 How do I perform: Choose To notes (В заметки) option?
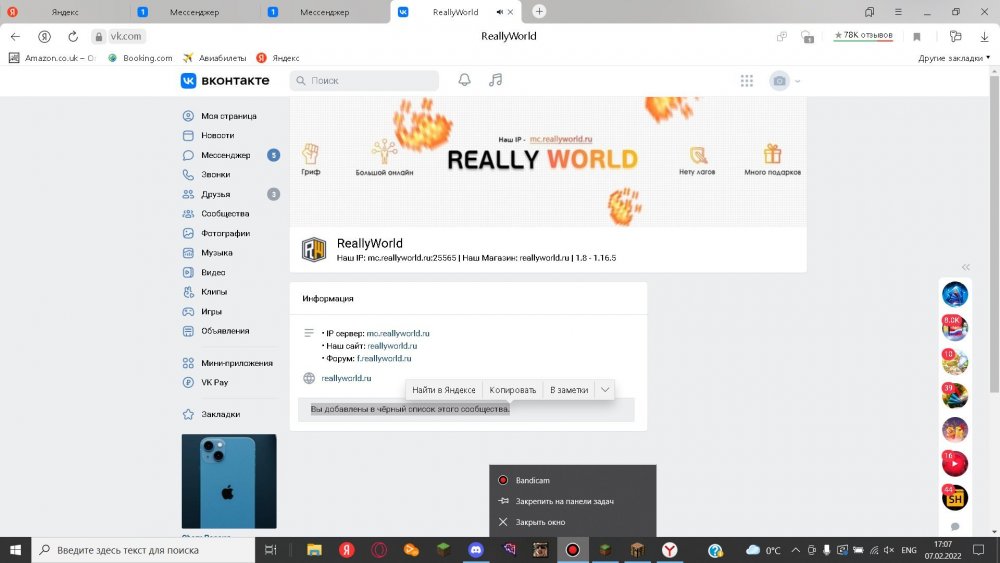569,390
